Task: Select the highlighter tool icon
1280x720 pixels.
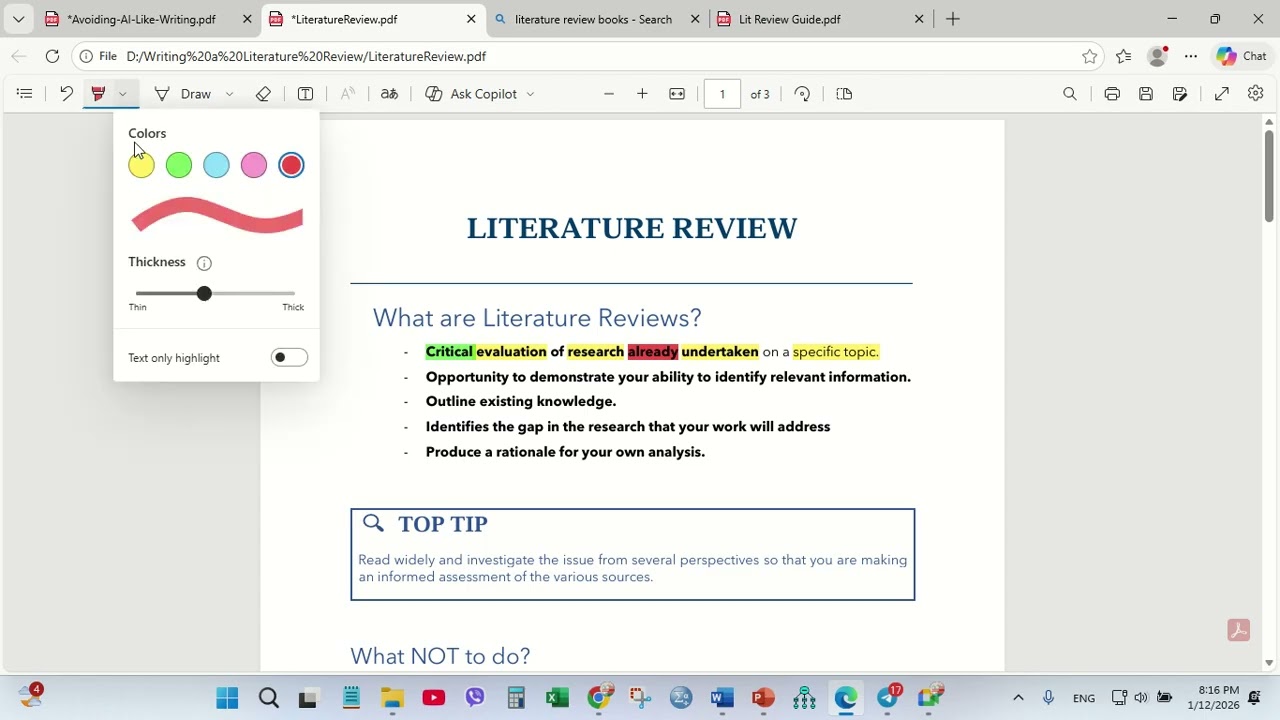Action: coord(98,94)
